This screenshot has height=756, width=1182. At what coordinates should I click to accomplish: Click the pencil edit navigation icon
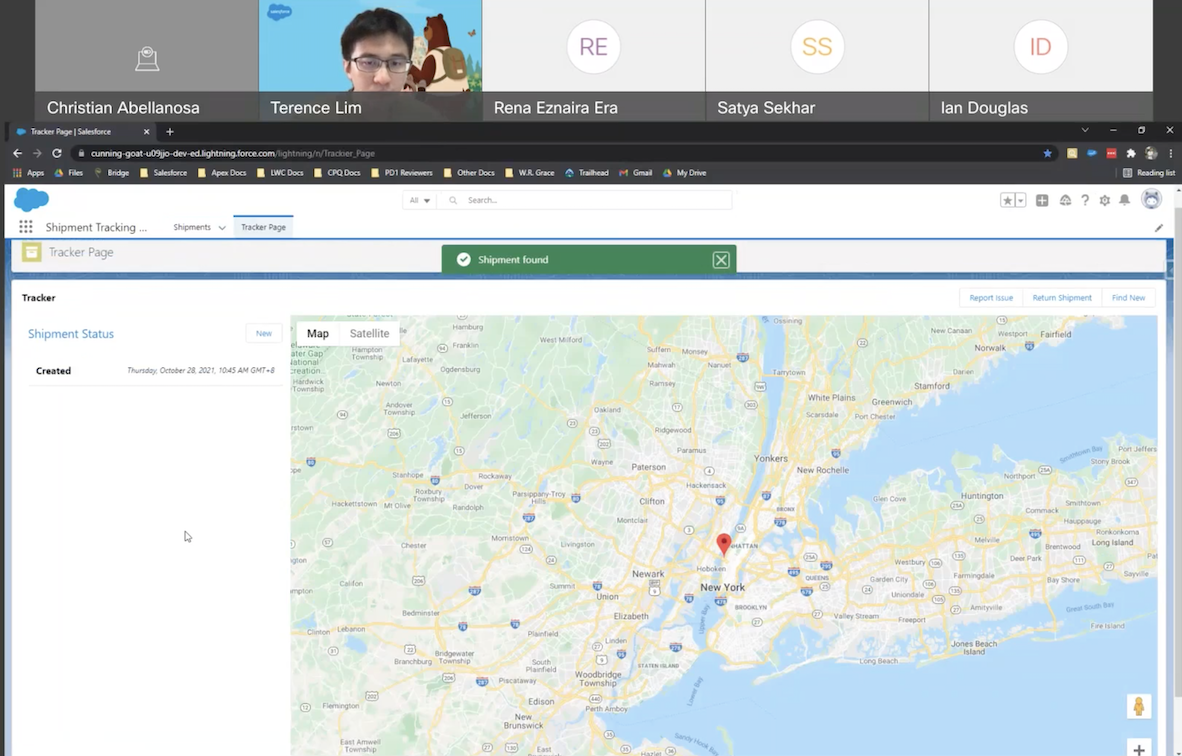(x=1159, y=228)
